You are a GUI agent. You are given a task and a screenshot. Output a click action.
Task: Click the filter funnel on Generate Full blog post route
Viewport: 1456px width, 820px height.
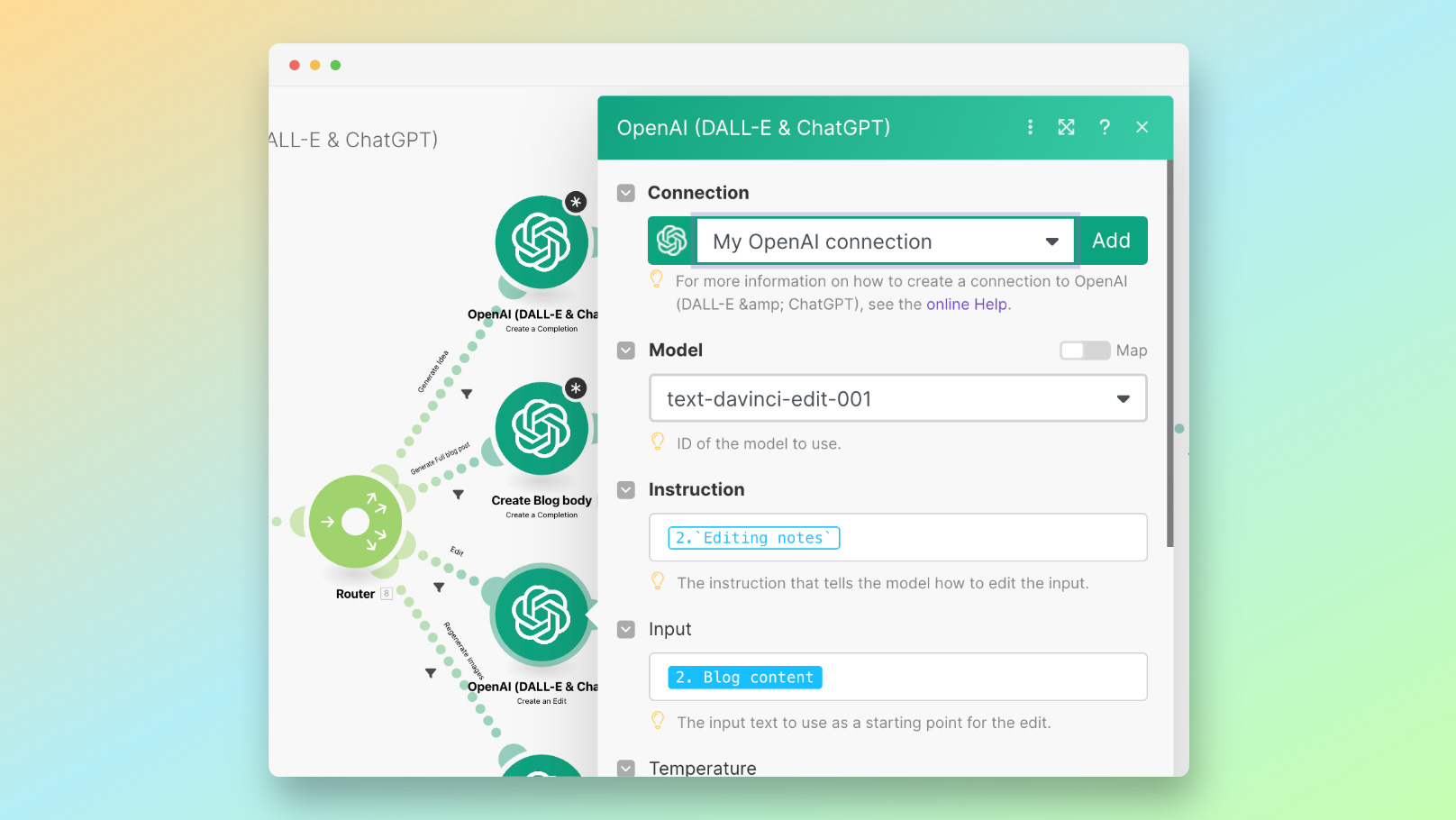point(459,495)
